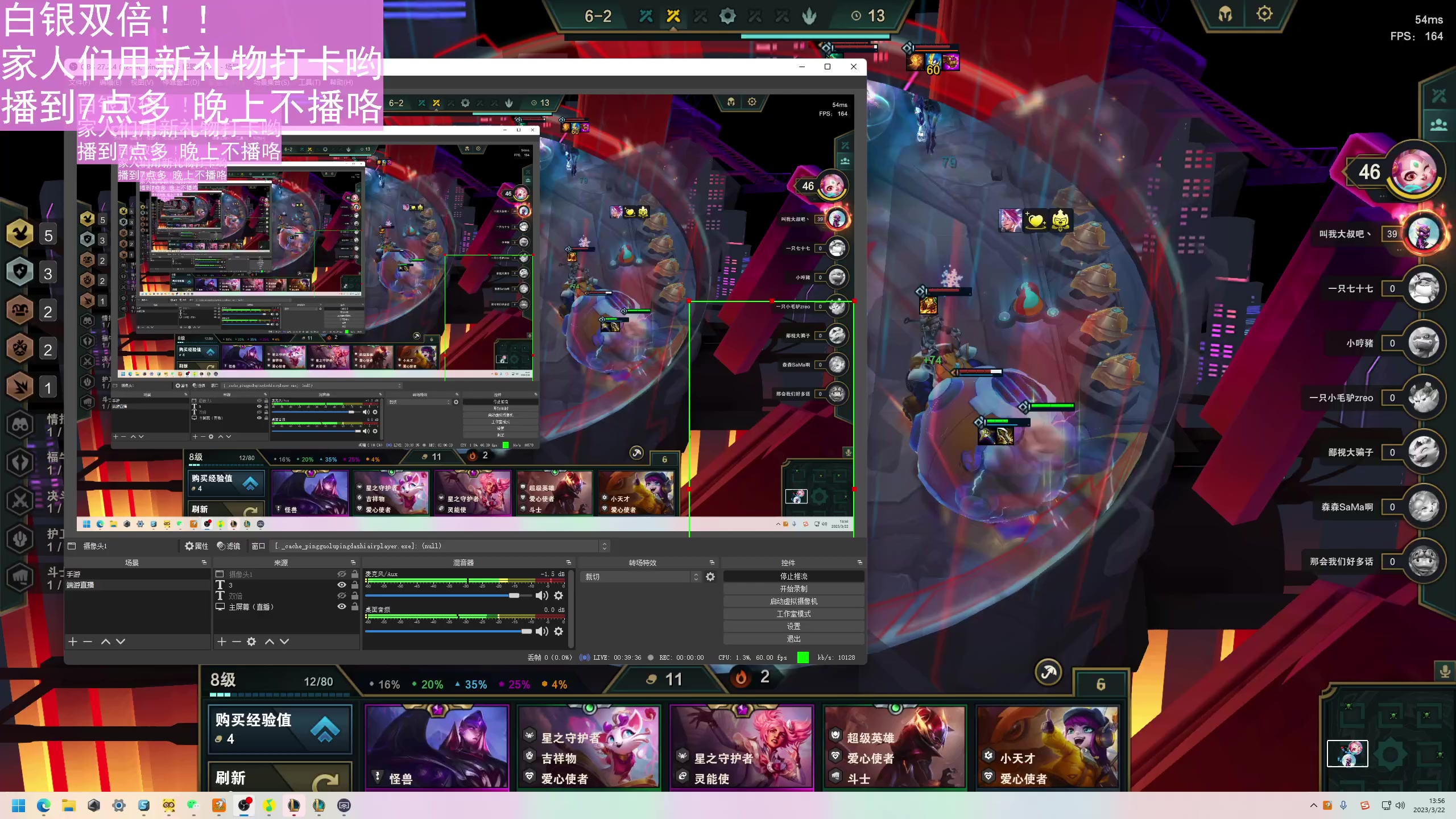The image size is (1456, 819).
Task: Mute 桌面音频 speaker icon
Action: click(x=541, y=631)
